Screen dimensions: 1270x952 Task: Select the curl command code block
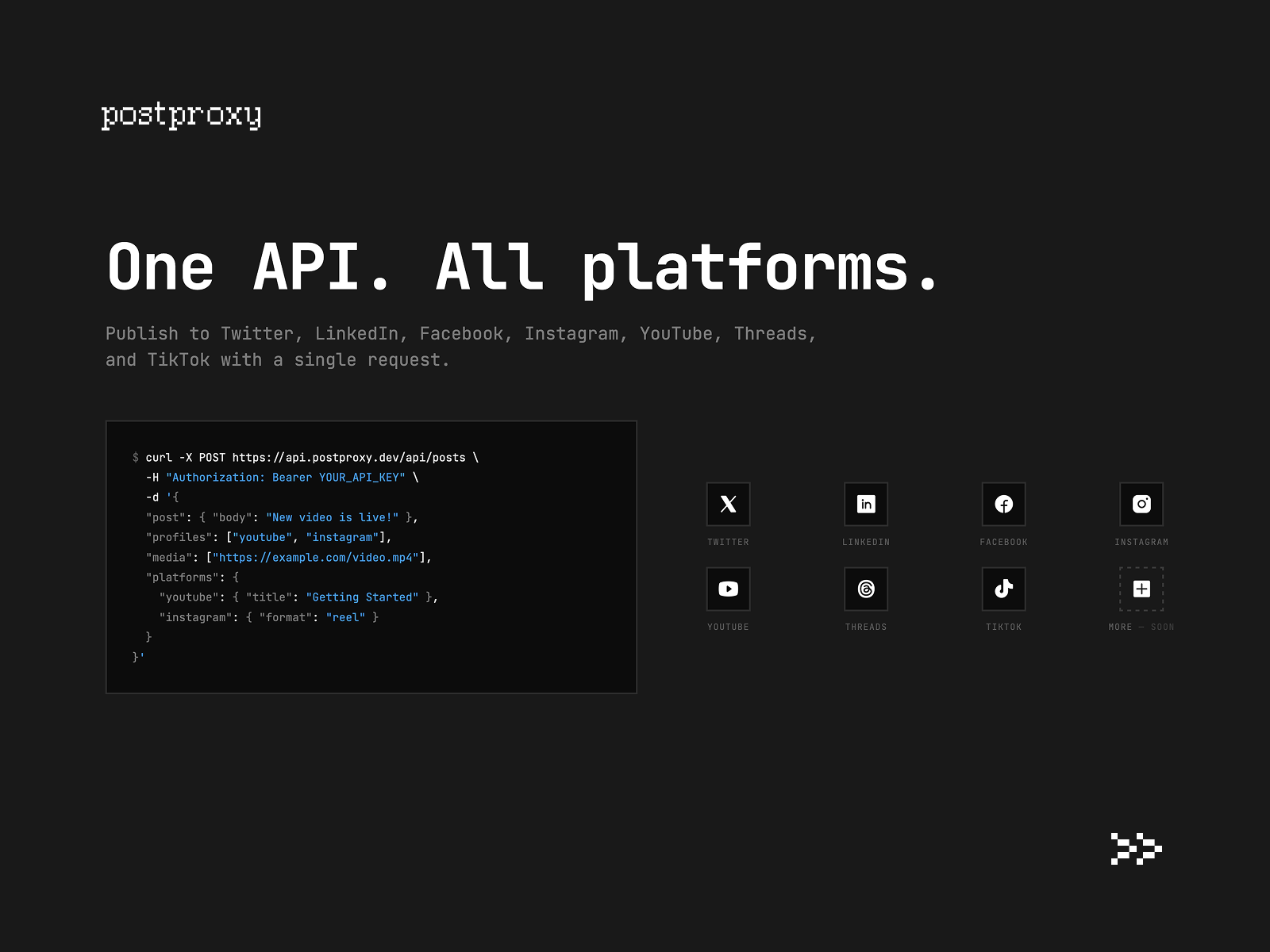[x=371, y=557]
